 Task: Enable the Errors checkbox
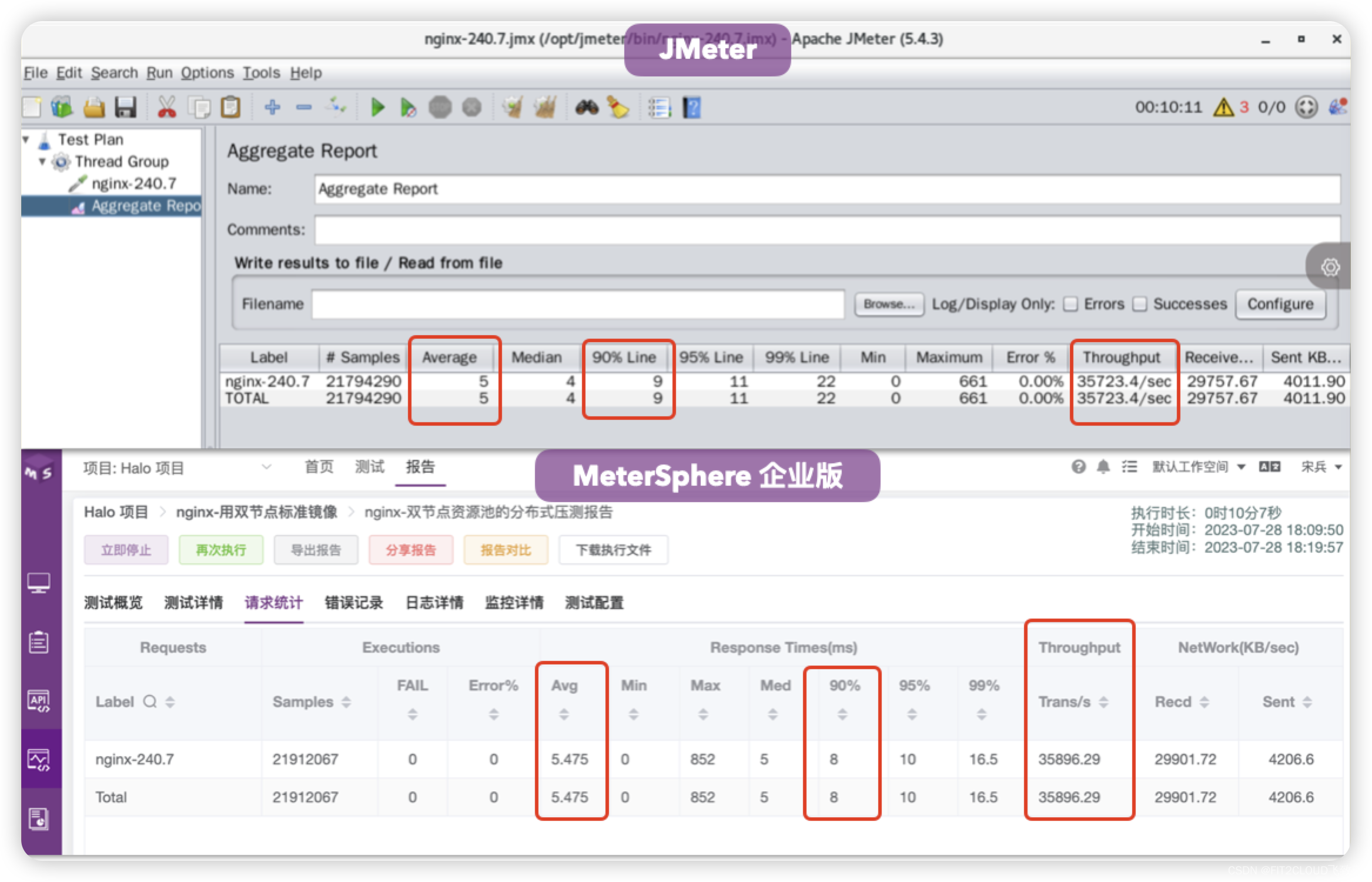tap(1071, 304)
